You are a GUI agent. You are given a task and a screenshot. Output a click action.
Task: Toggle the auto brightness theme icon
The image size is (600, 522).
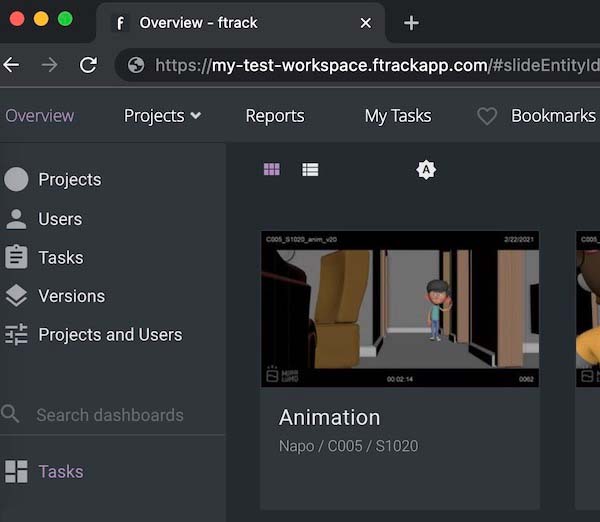tap(426, 170)
